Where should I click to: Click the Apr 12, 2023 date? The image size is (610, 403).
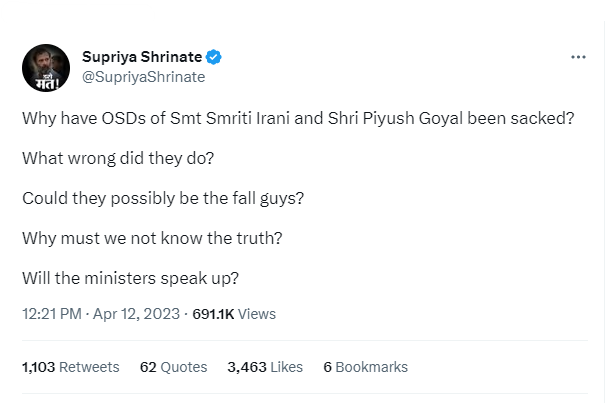coord(136,314)
